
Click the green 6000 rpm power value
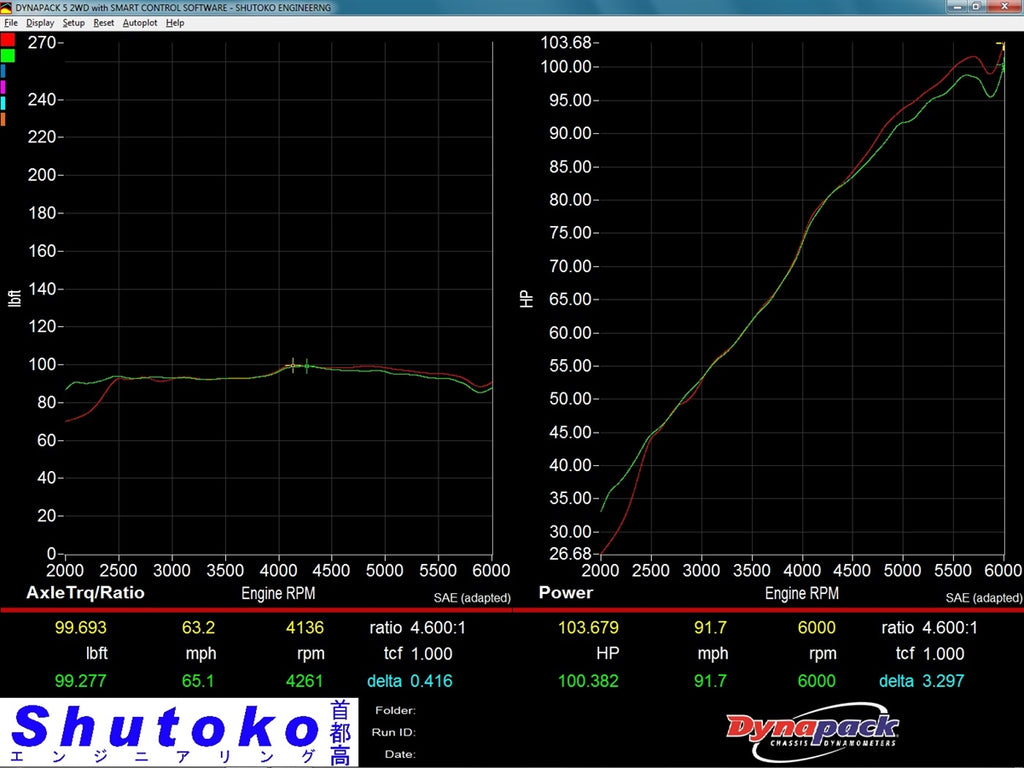(816, 681)
